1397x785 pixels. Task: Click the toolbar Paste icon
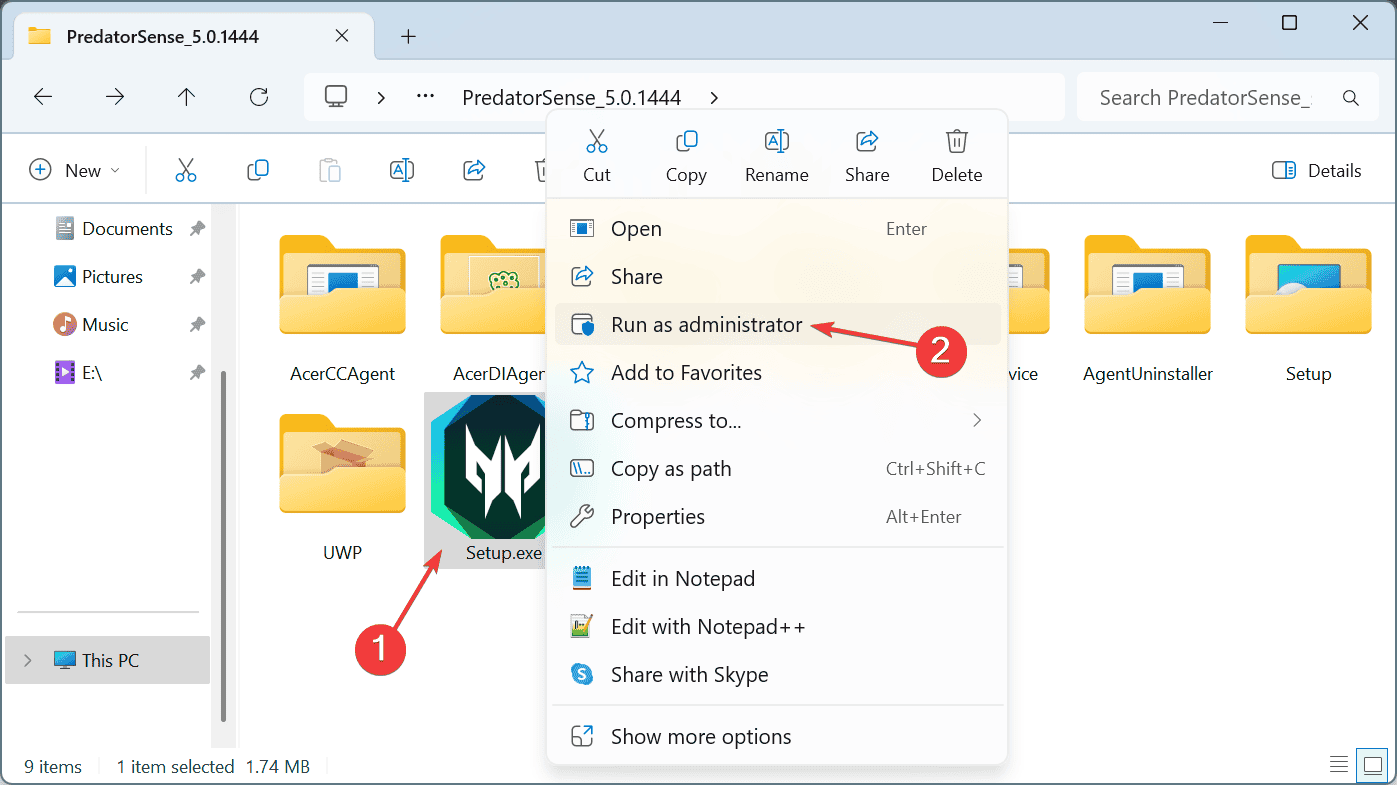click(x=330, y=171)
